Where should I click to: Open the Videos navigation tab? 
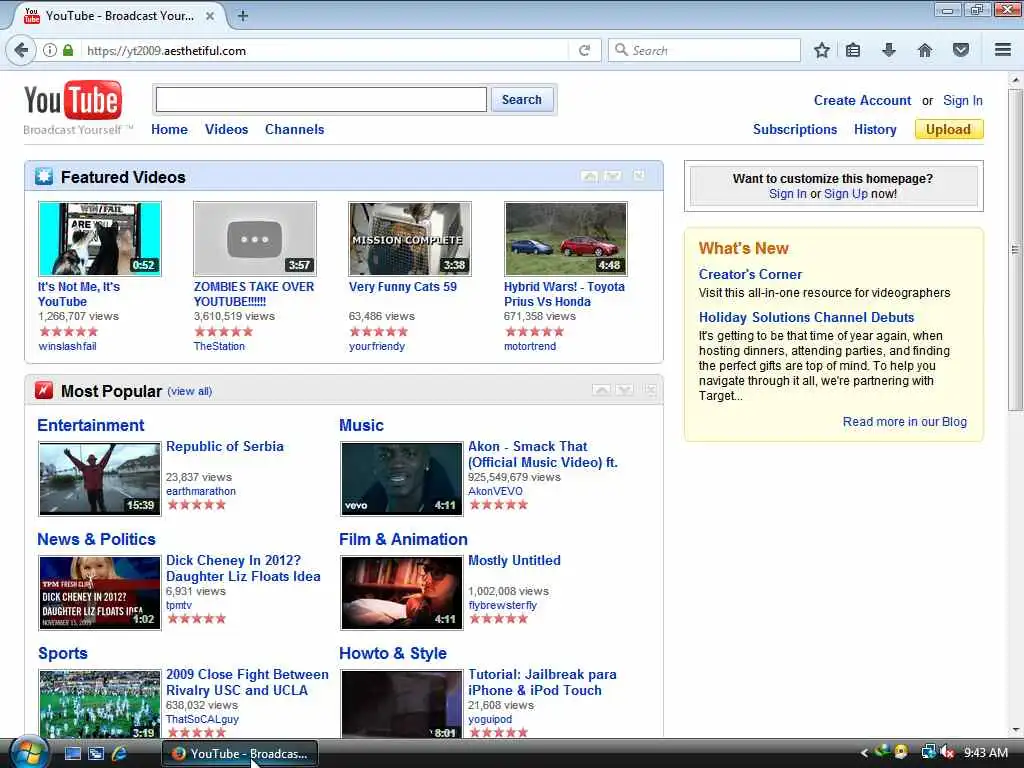pos(227,129)
